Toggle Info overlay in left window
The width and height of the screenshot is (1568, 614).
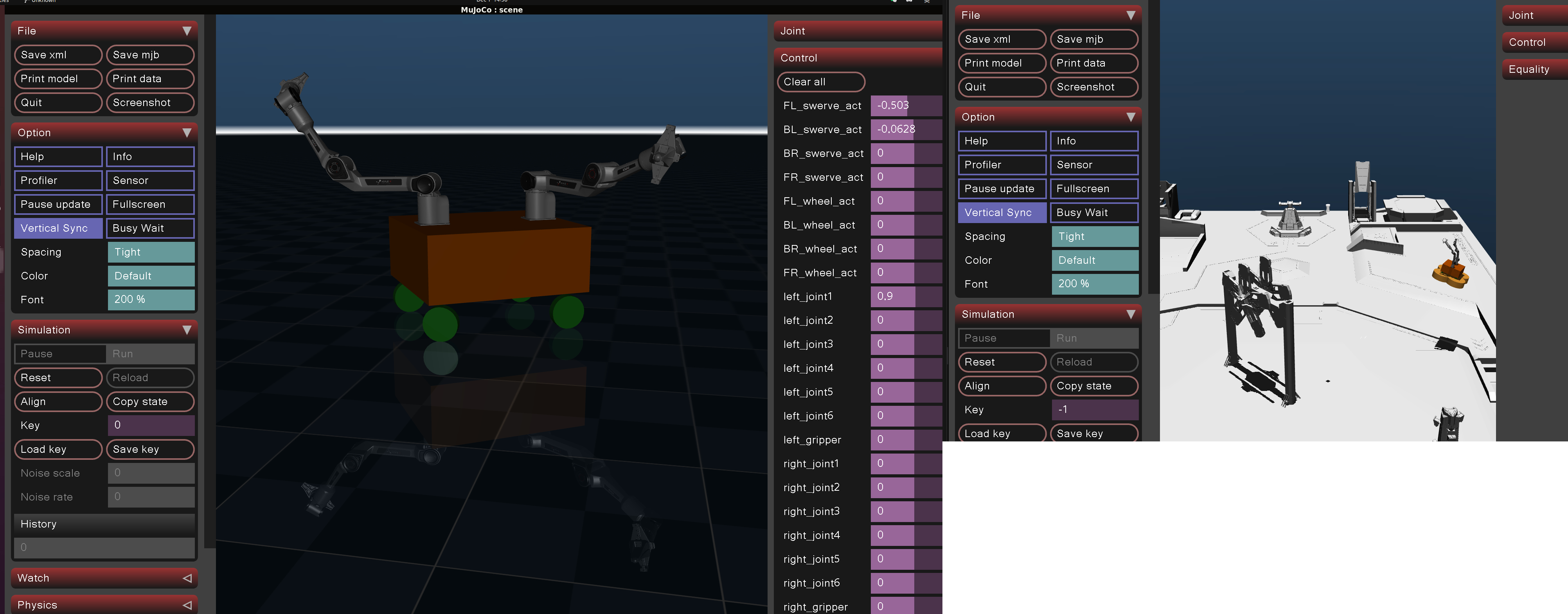click(150, 157)
